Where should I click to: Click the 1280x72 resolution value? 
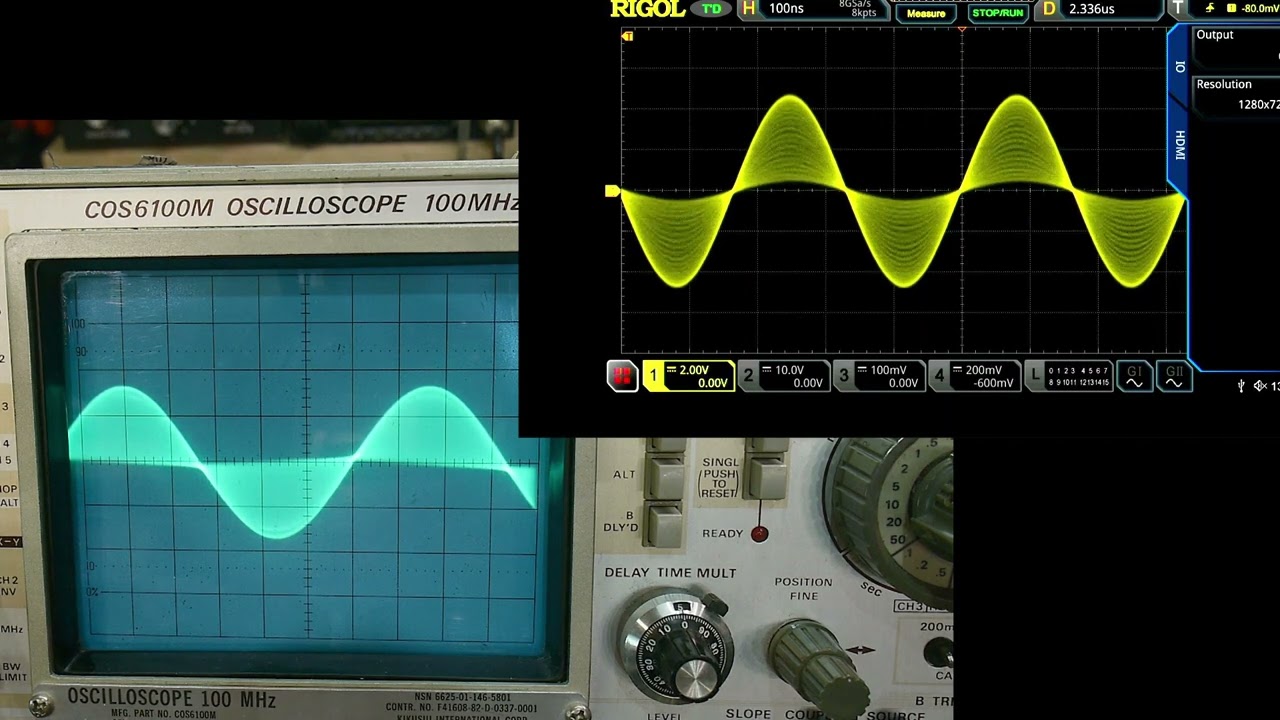(x=1258, y=105)
